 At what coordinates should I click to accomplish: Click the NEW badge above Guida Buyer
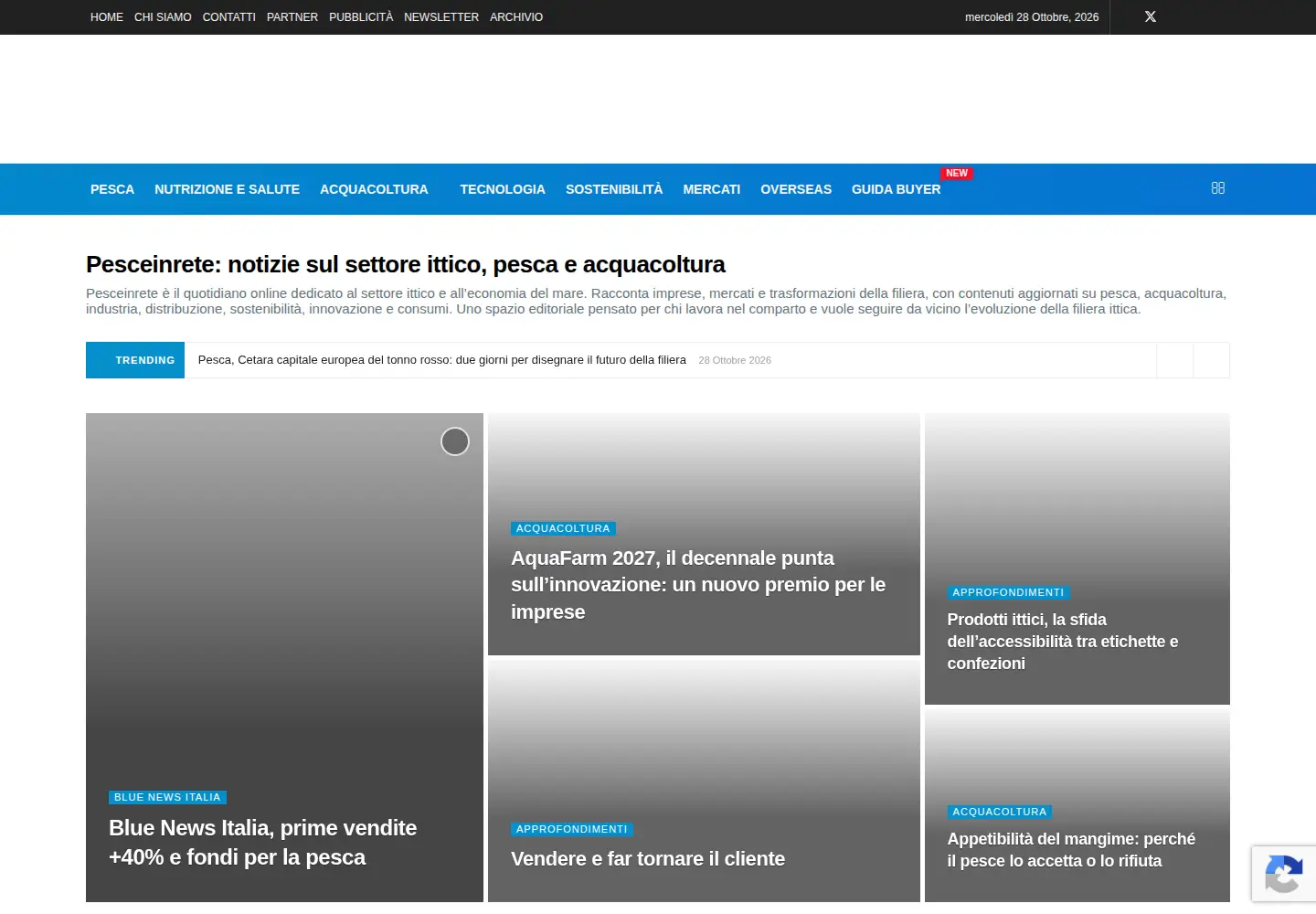click(x=957, y=173)
